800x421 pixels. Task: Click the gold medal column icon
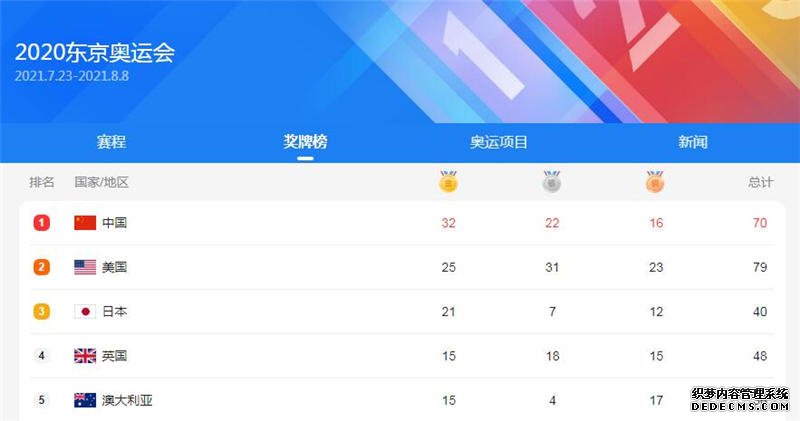(x=448, y=182)
